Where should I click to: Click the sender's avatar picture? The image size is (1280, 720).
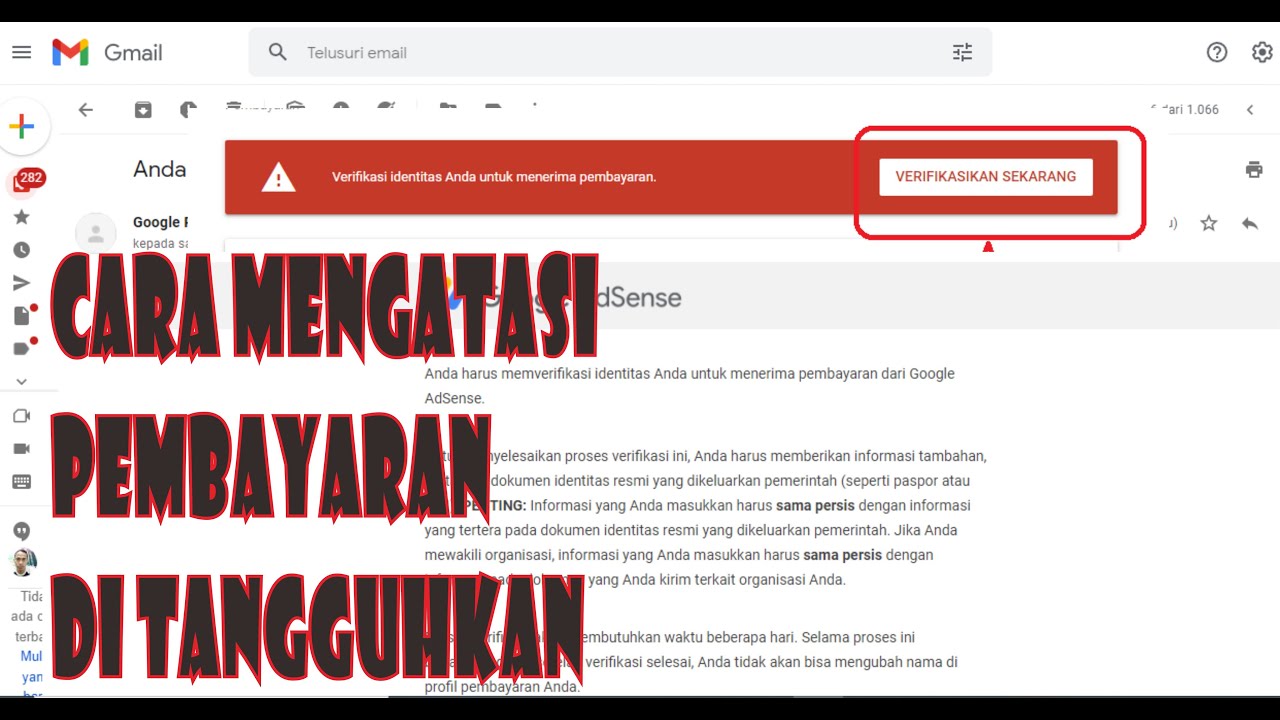[96, 233]
